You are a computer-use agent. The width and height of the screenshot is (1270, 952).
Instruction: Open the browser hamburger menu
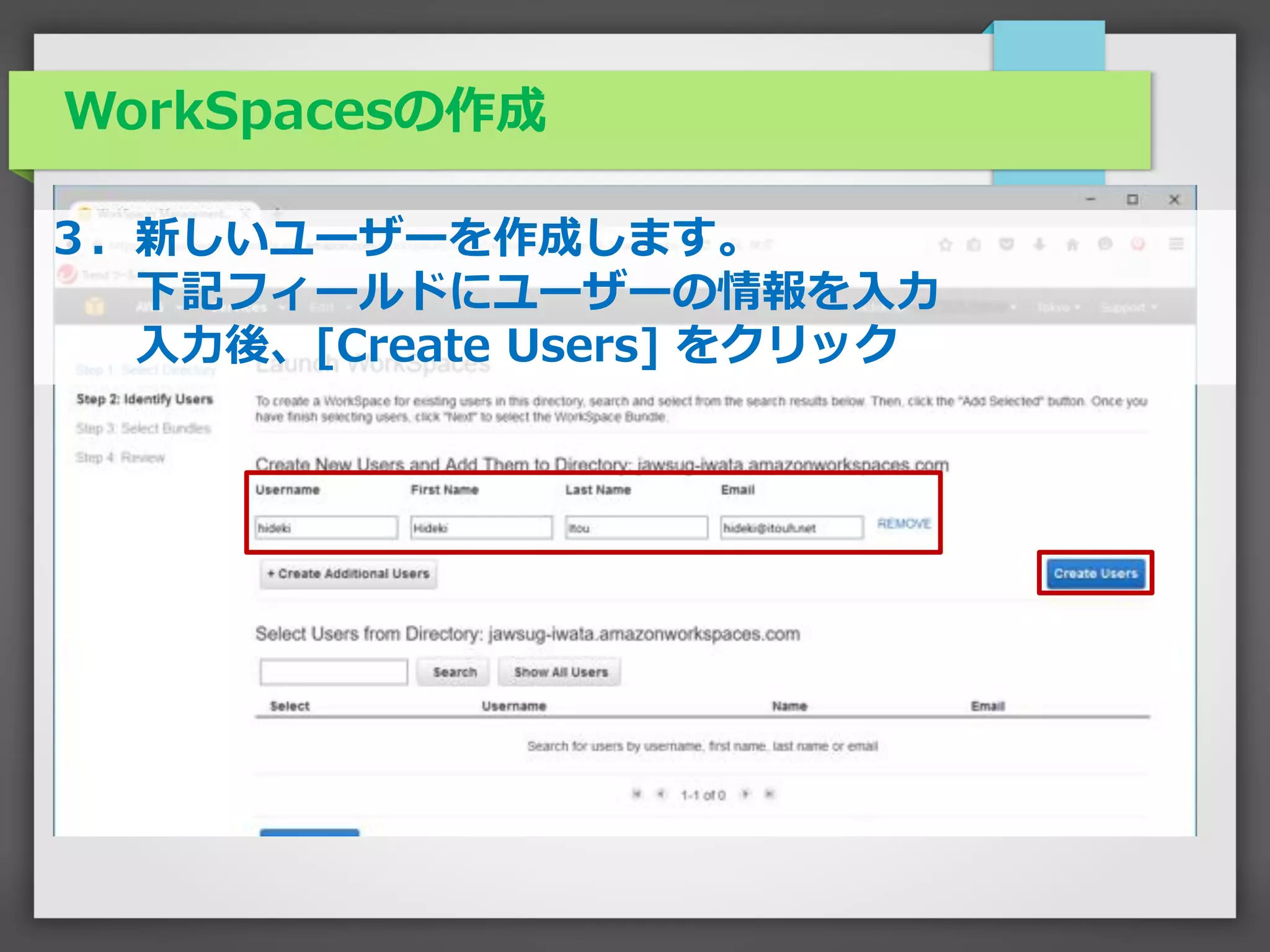click(x=1176, y=244)
